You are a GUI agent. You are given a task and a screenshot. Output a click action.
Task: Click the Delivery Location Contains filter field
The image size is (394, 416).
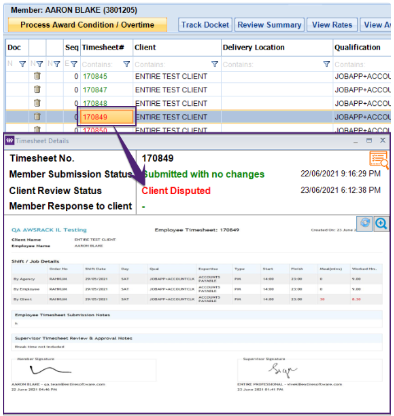(x=272, y=64)
